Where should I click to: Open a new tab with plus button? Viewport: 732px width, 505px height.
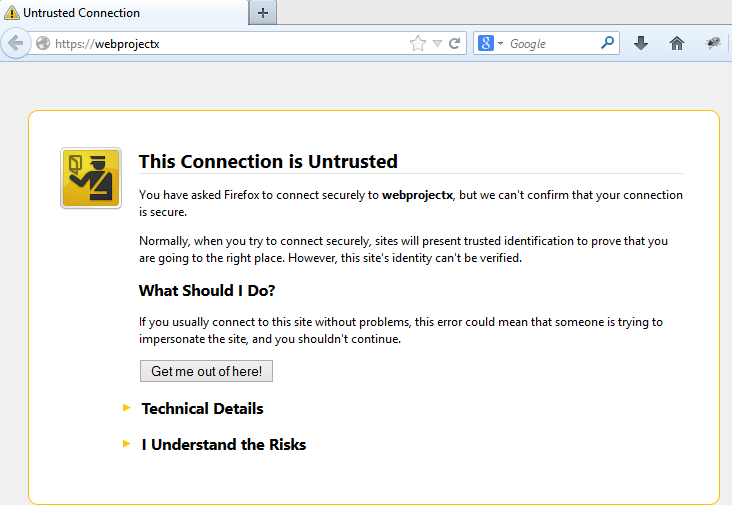263,13
